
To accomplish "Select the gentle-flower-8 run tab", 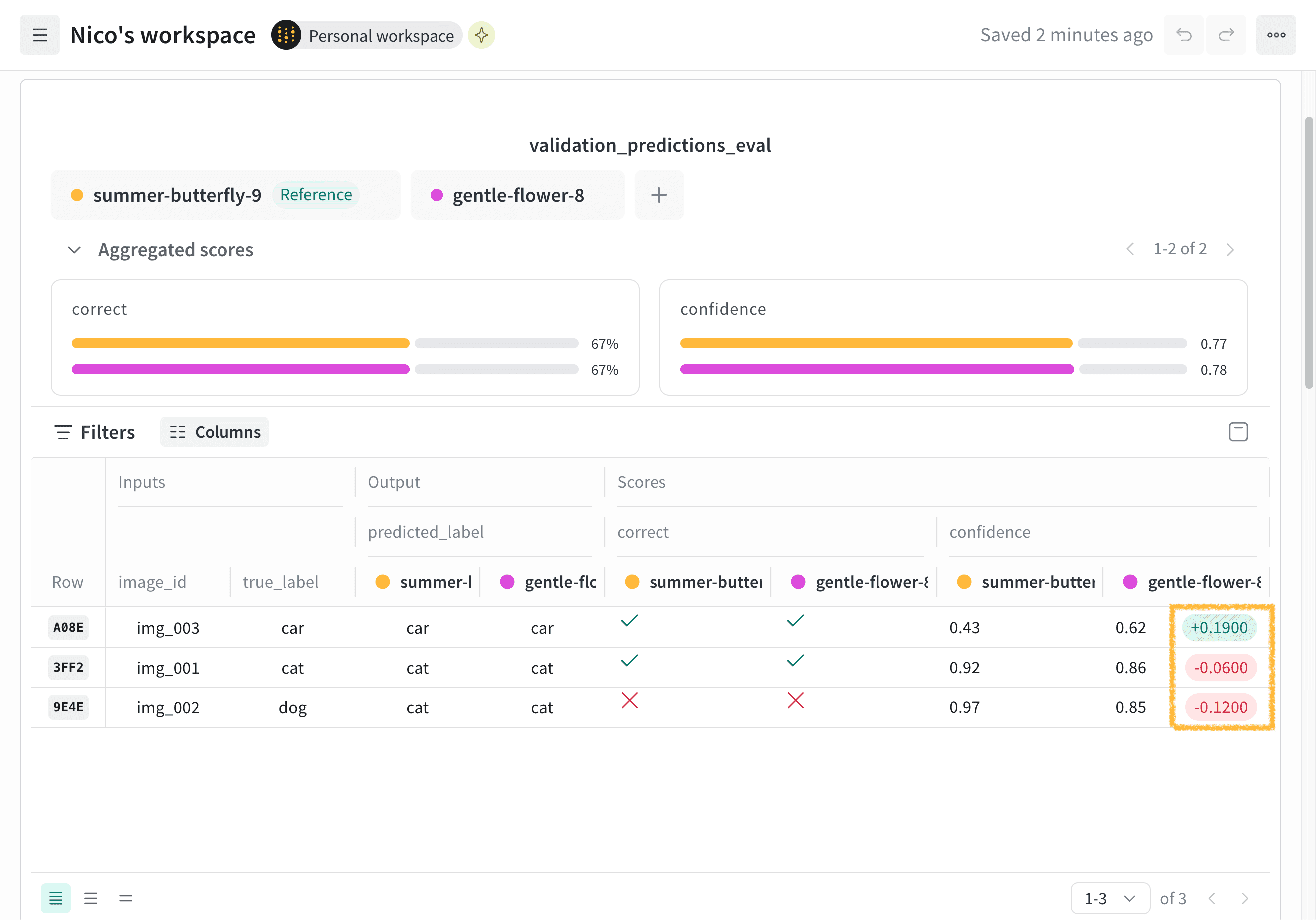I will pyautogui.click(x=517, y=195).
